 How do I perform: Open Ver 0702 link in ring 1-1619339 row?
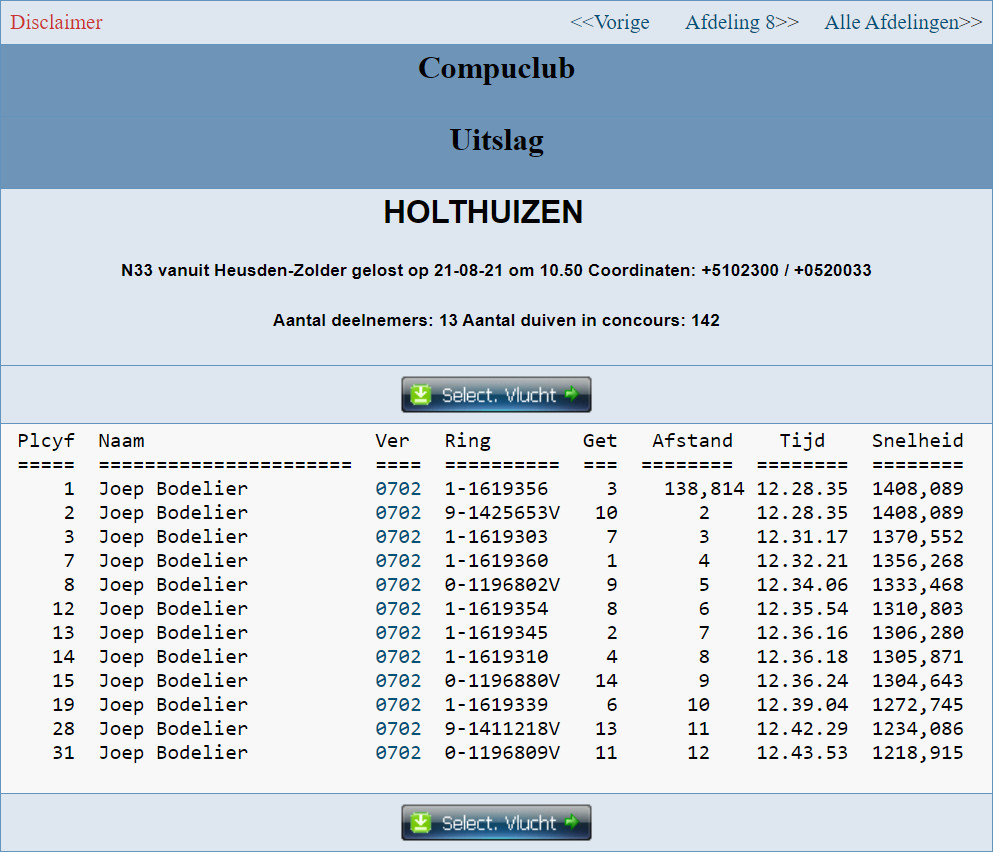[x=398, y=706]
